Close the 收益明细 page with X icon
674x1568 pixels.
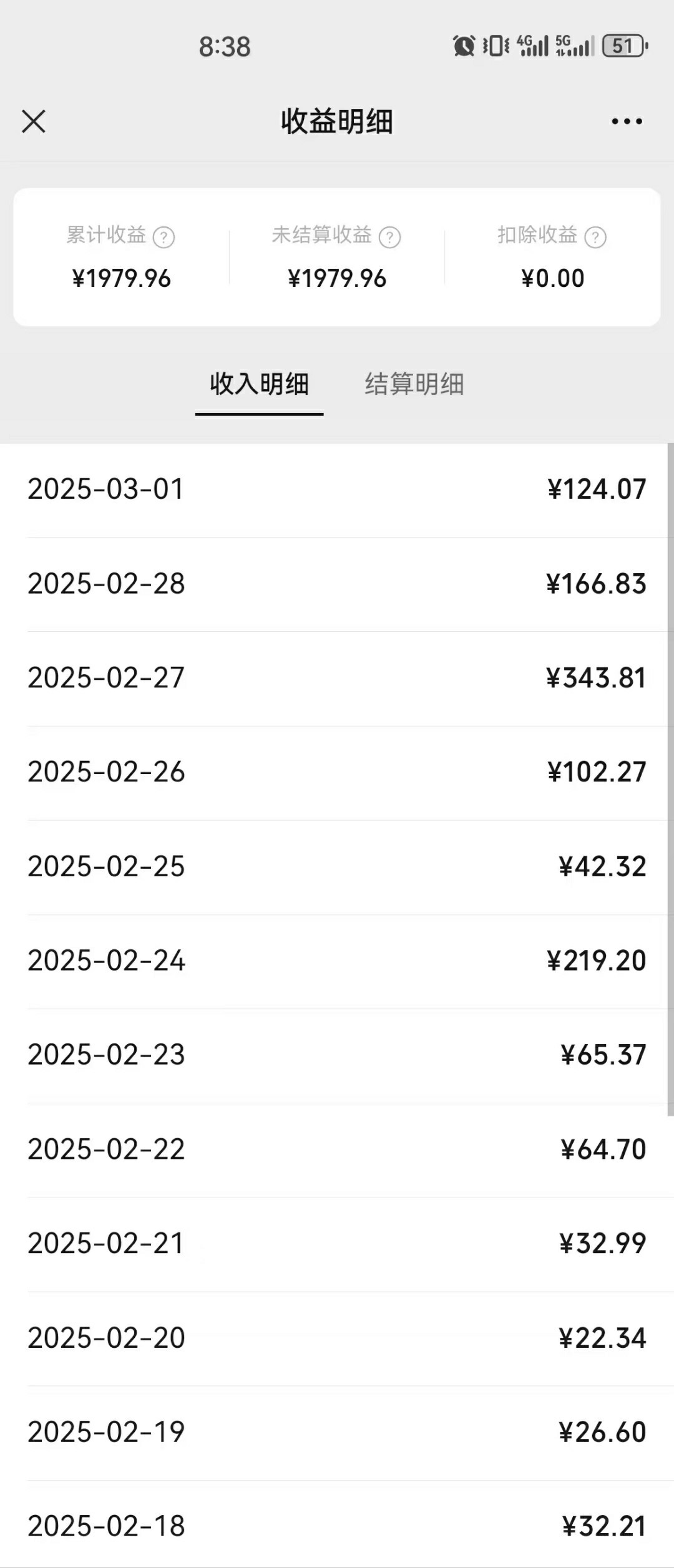click(34, 122)
